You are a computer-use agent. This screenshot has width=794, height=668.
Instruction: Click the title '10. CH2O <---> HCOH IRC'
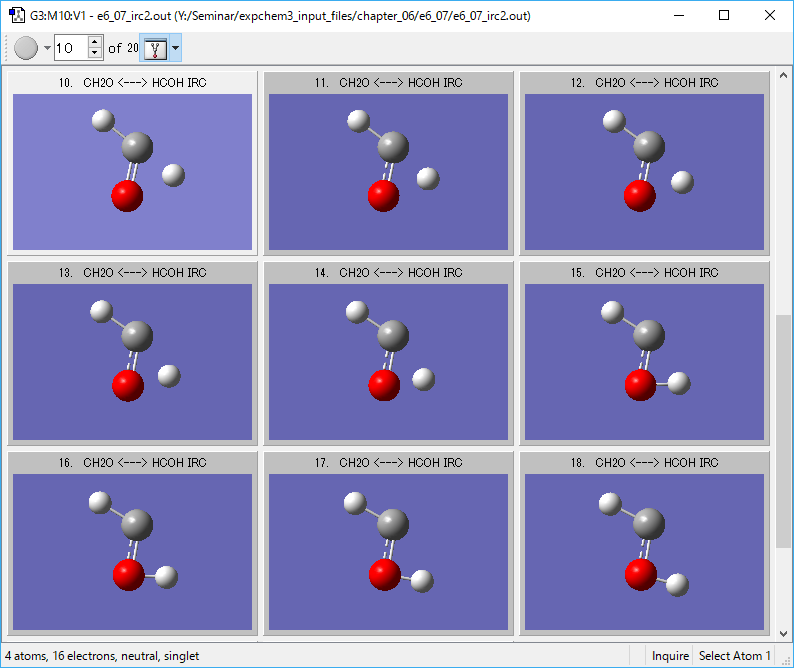tap(133, 83)
